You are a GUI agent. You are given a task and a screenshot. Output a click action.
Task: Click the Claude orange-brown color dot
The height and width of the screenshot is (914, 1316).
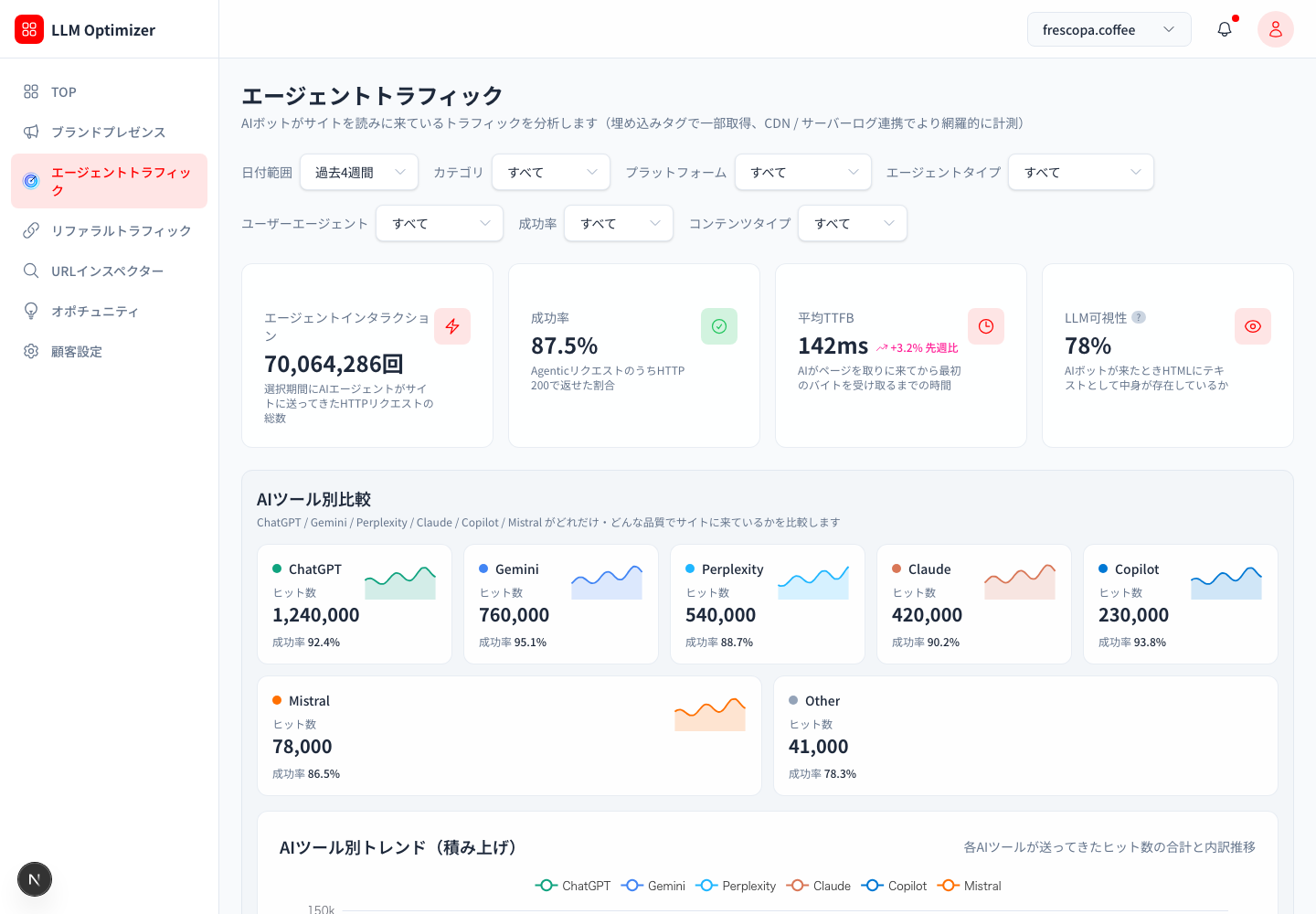coord(897,569)
